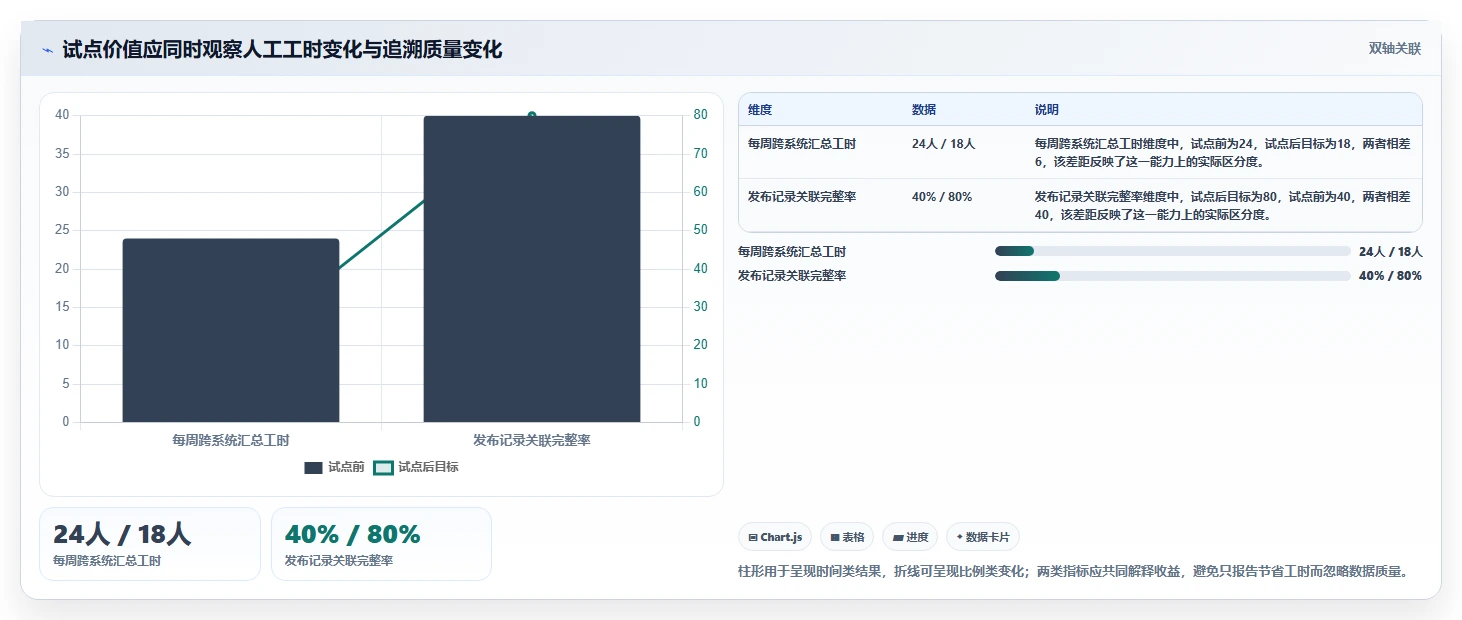Click x-axis label 每周跨系统汇总工时
This screenshot has height=620, width=1462.
tap(231, 440)
